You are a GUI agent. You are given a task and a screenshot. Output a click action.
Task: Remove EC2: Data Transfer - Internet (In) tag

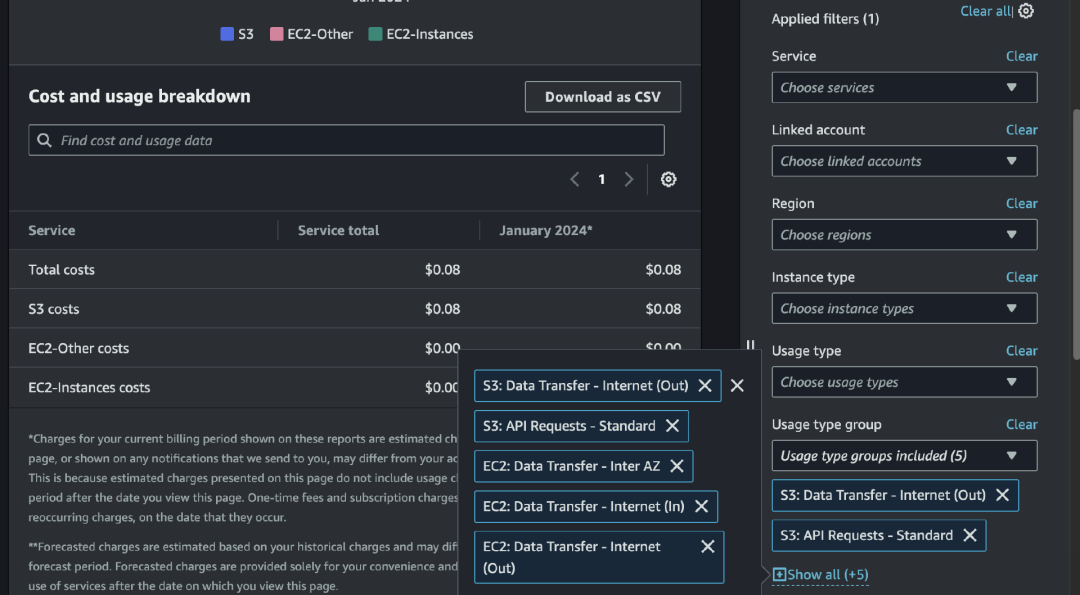point(701,507)
